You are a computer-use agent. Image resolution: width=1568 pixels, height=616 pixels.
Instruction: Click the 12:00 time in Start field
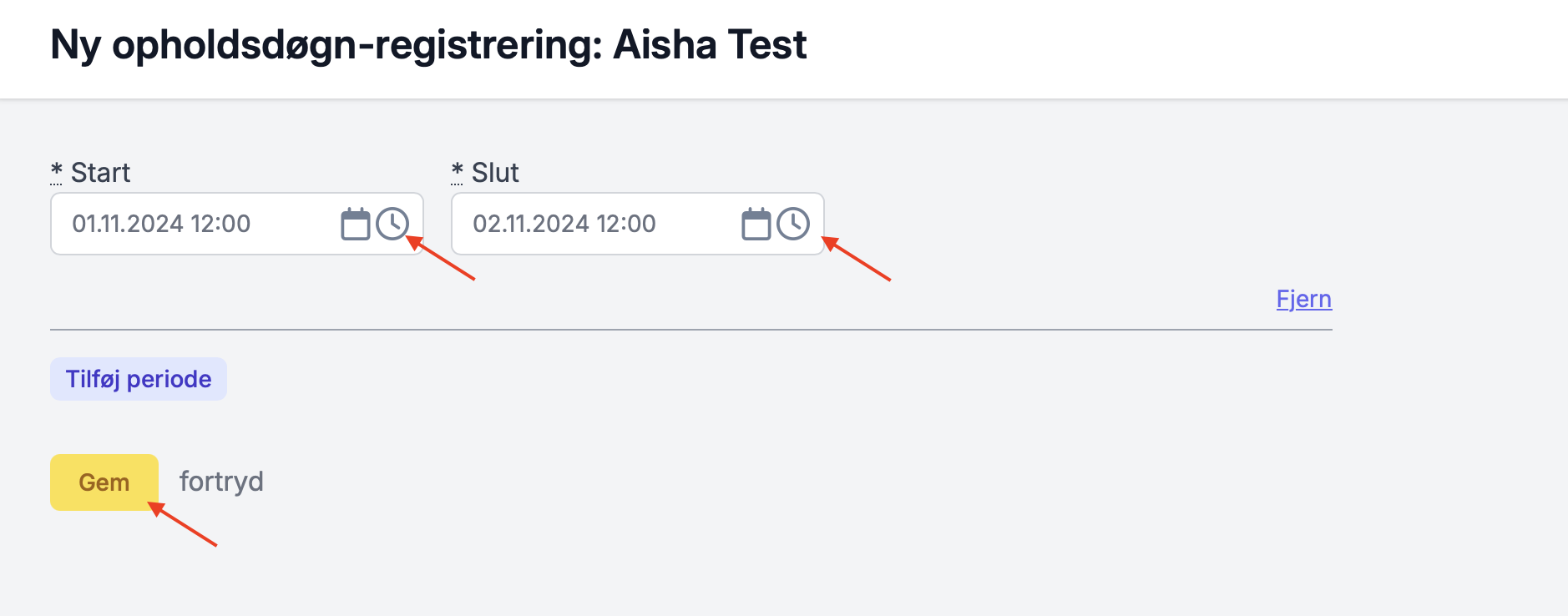(x=220, y=224)
